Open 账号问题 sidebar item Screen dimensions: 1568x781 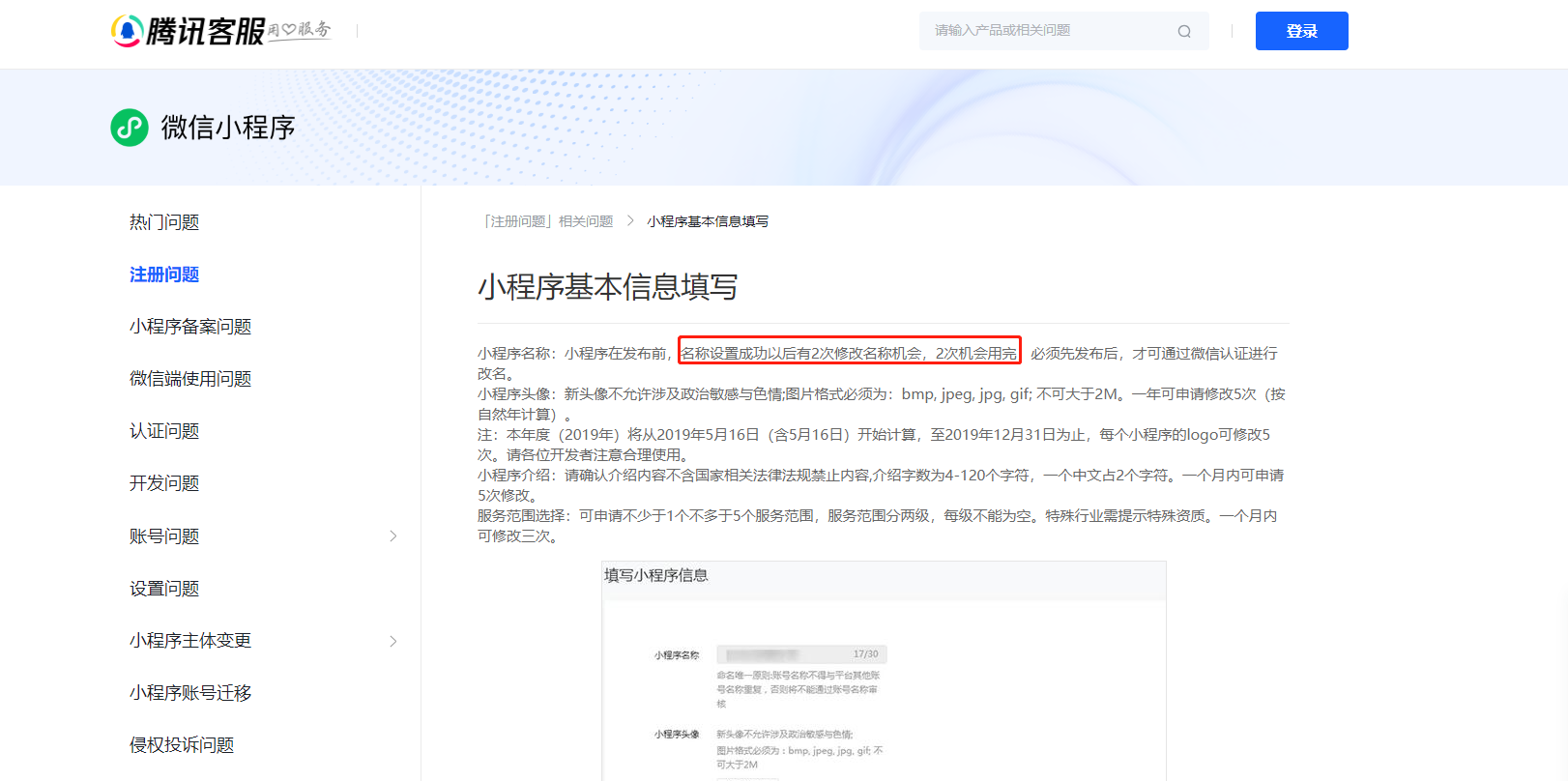164,536
